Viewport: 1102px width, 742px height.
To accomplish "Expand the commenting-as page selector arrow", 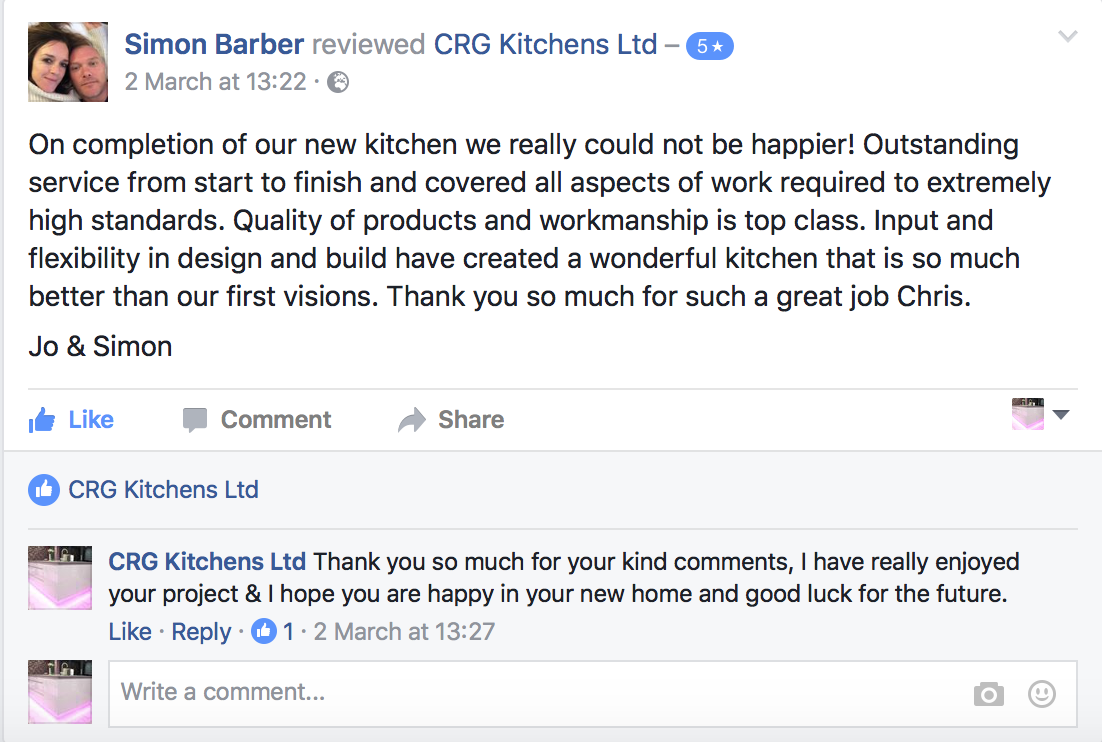I will pyautogui.click(x=1061, y=415).
